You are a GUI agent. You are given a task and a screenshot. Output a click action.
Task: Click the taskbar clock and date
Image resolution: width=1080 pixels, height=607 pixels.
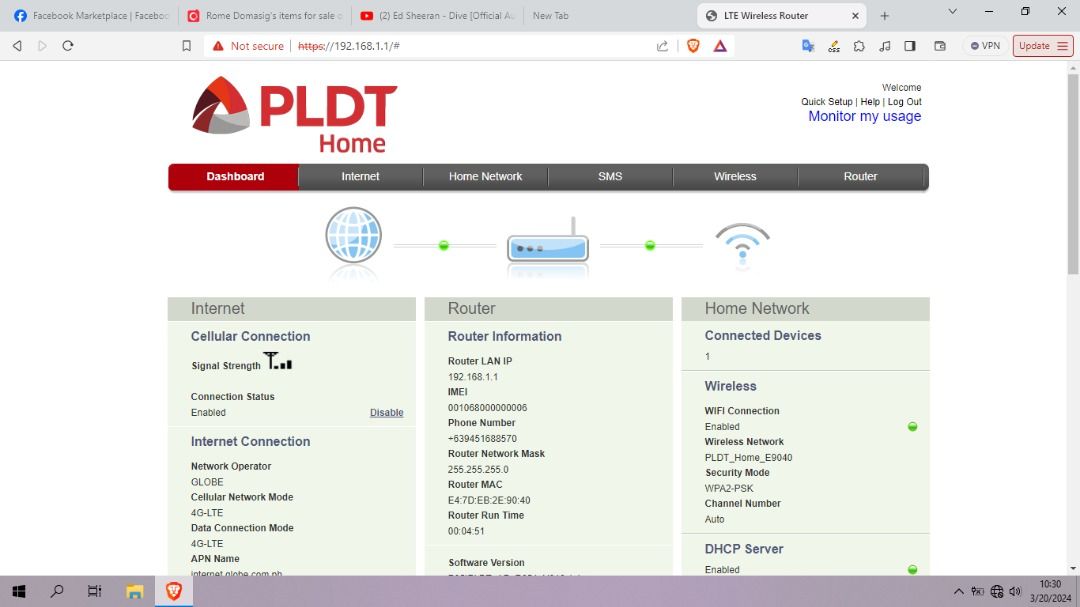[x=1050, y=591]
